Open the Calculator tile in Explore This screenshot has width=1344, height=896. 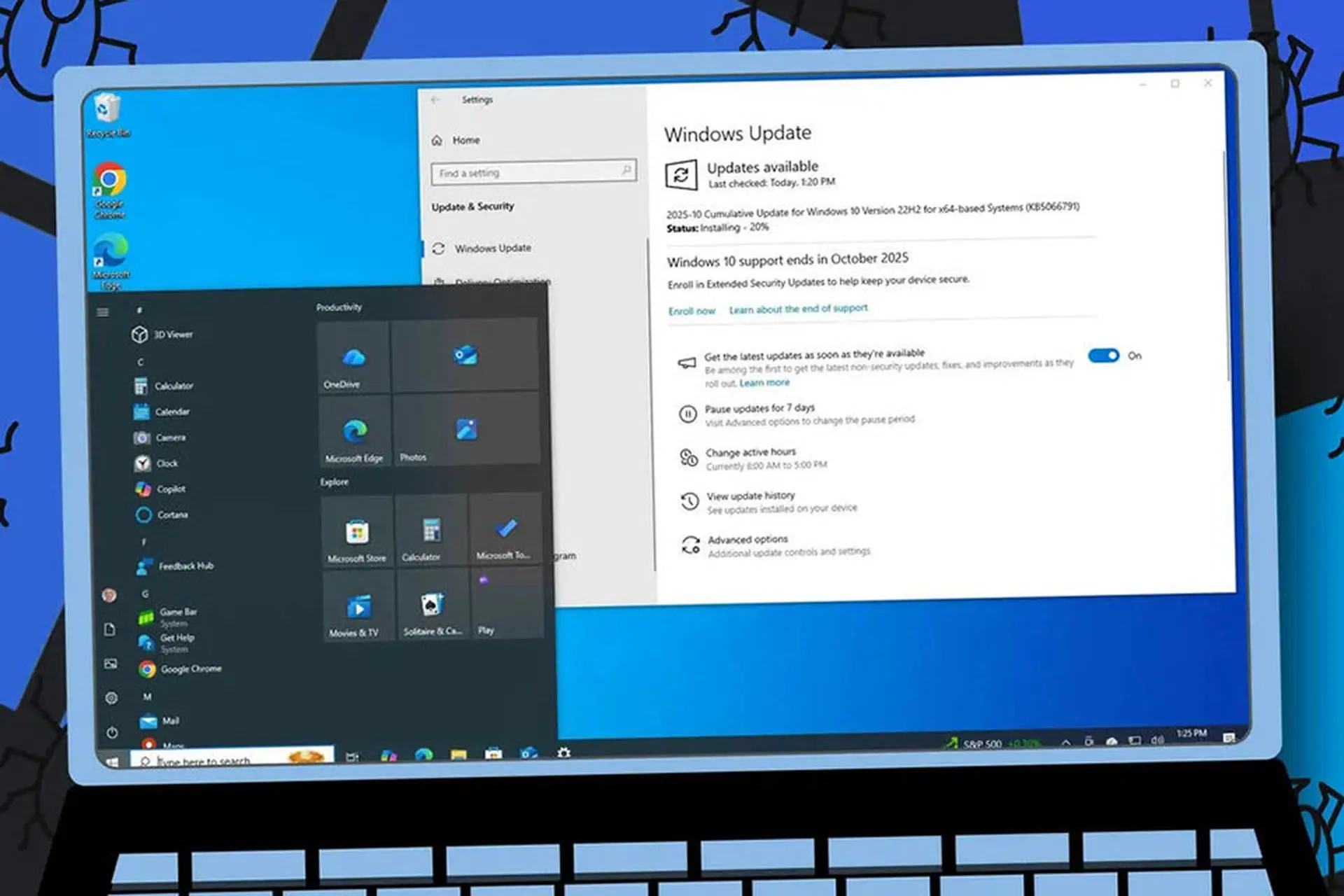pyautogui.click(x=432, y=530)
